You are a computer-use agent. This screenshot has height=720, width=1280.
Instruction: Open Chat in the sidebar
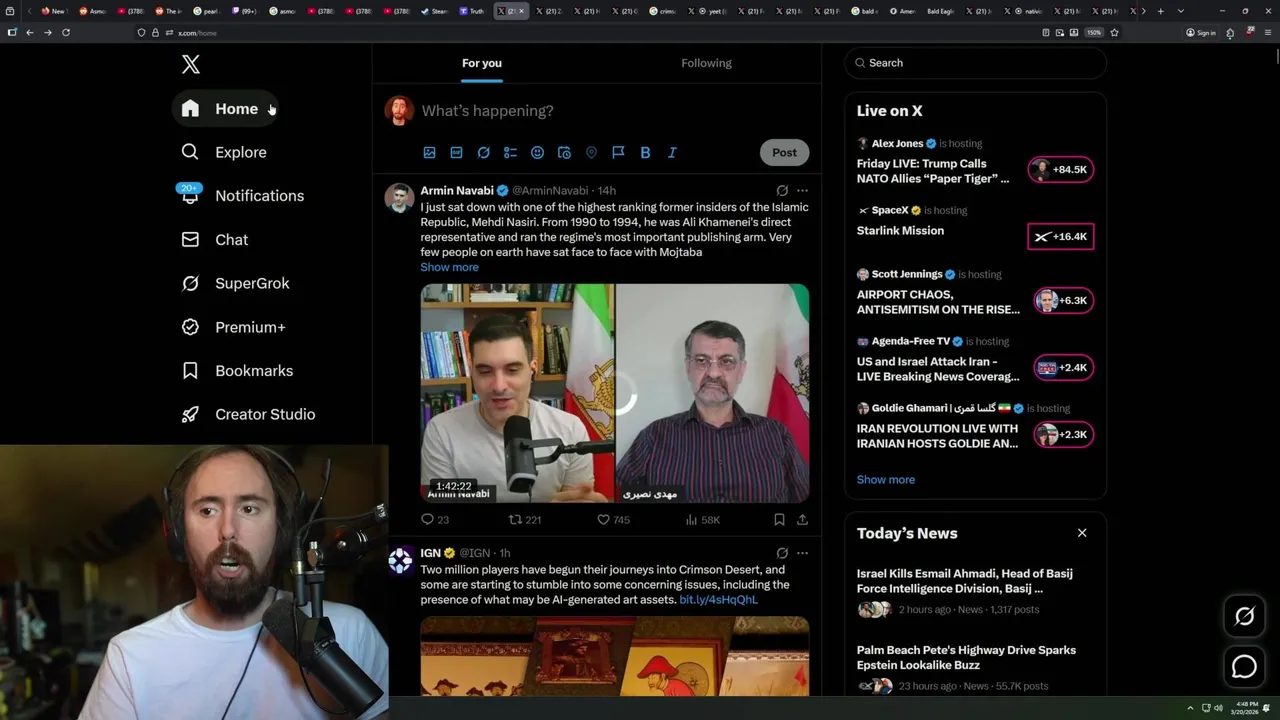(214, 240)
